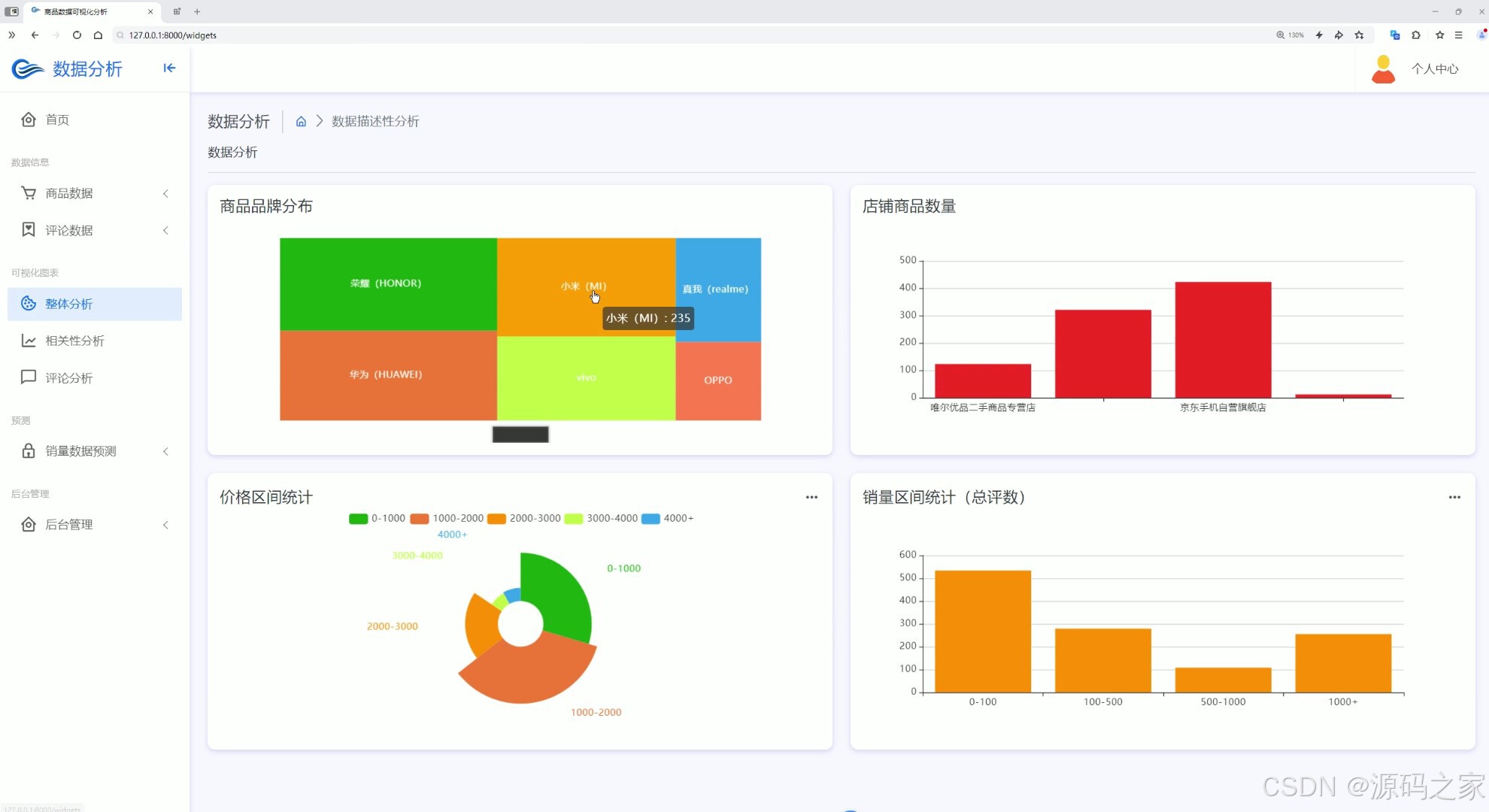This screenshot has height=812, width=1489.
Task: Click the browser back arrow
Action: (35, 35)
